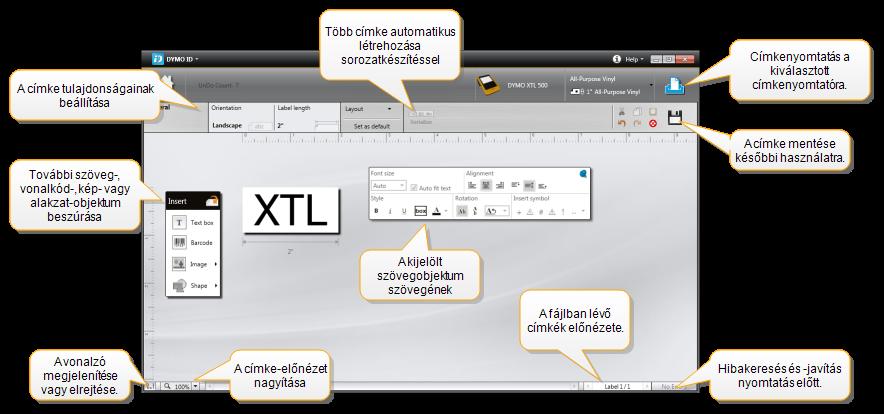Image resolution: width=884 pixels, height=414 pixels.
Task: Open the Help menu
Action: coord(634,59)
